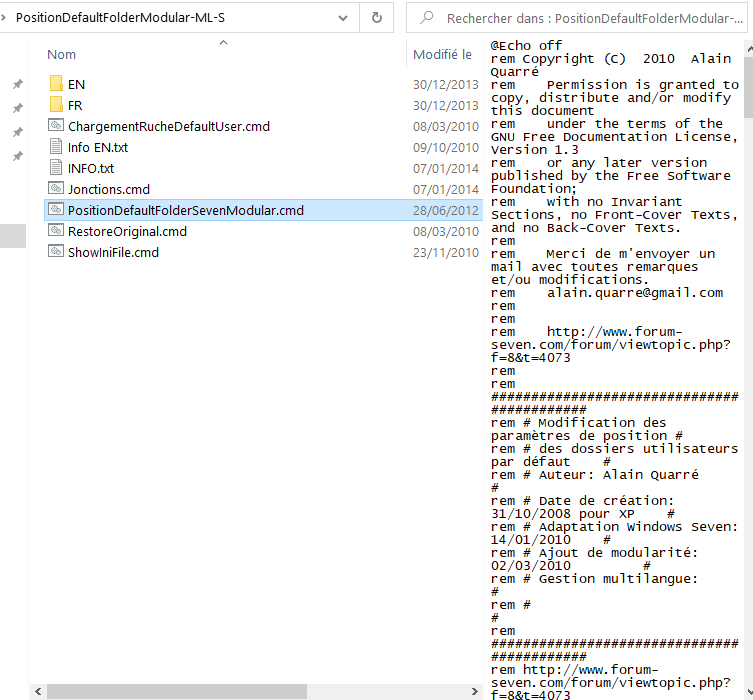Select the INFO.txt document icon
Screen dimensions: 753x700
tap(56, 168)
